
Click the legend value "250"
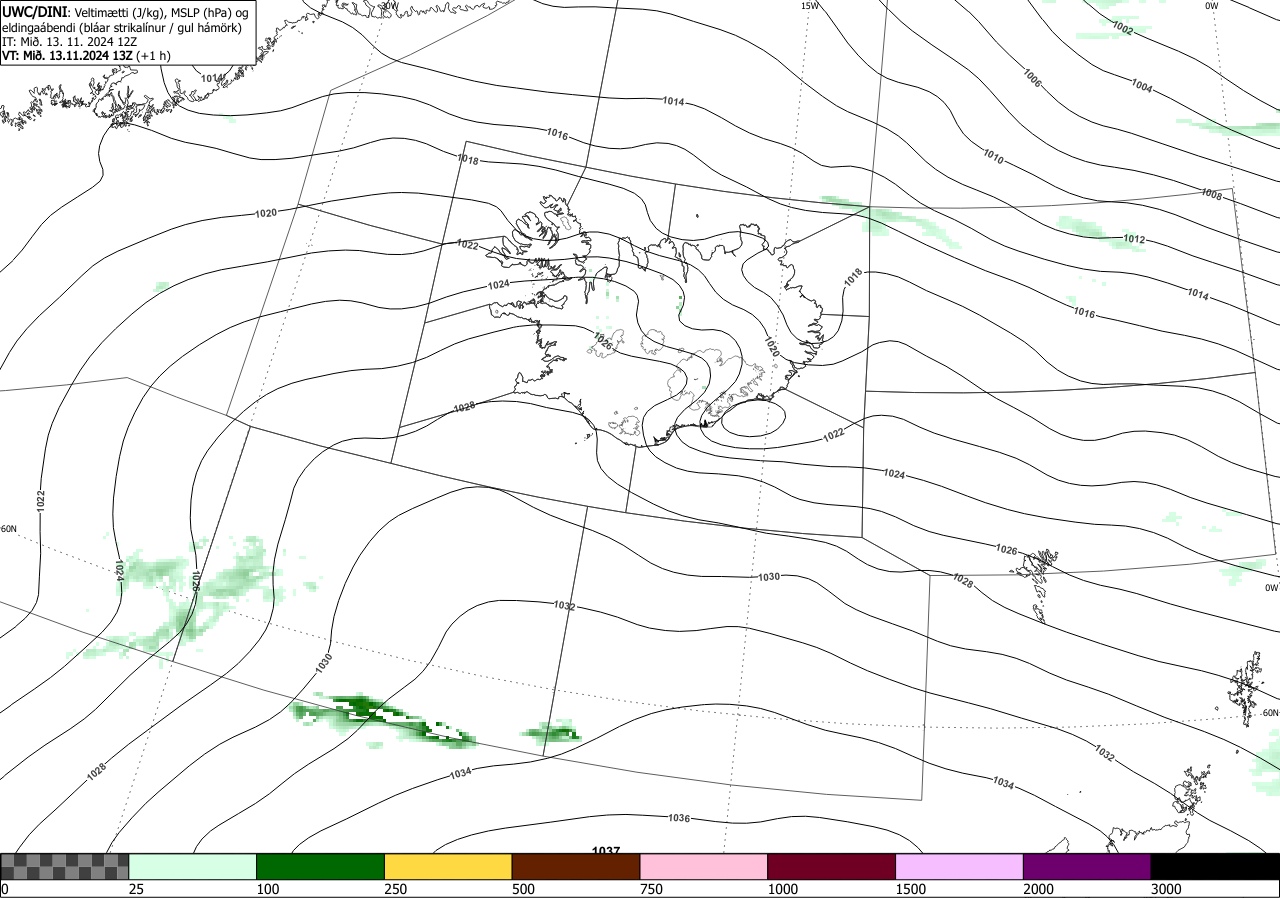coord(395,889)
